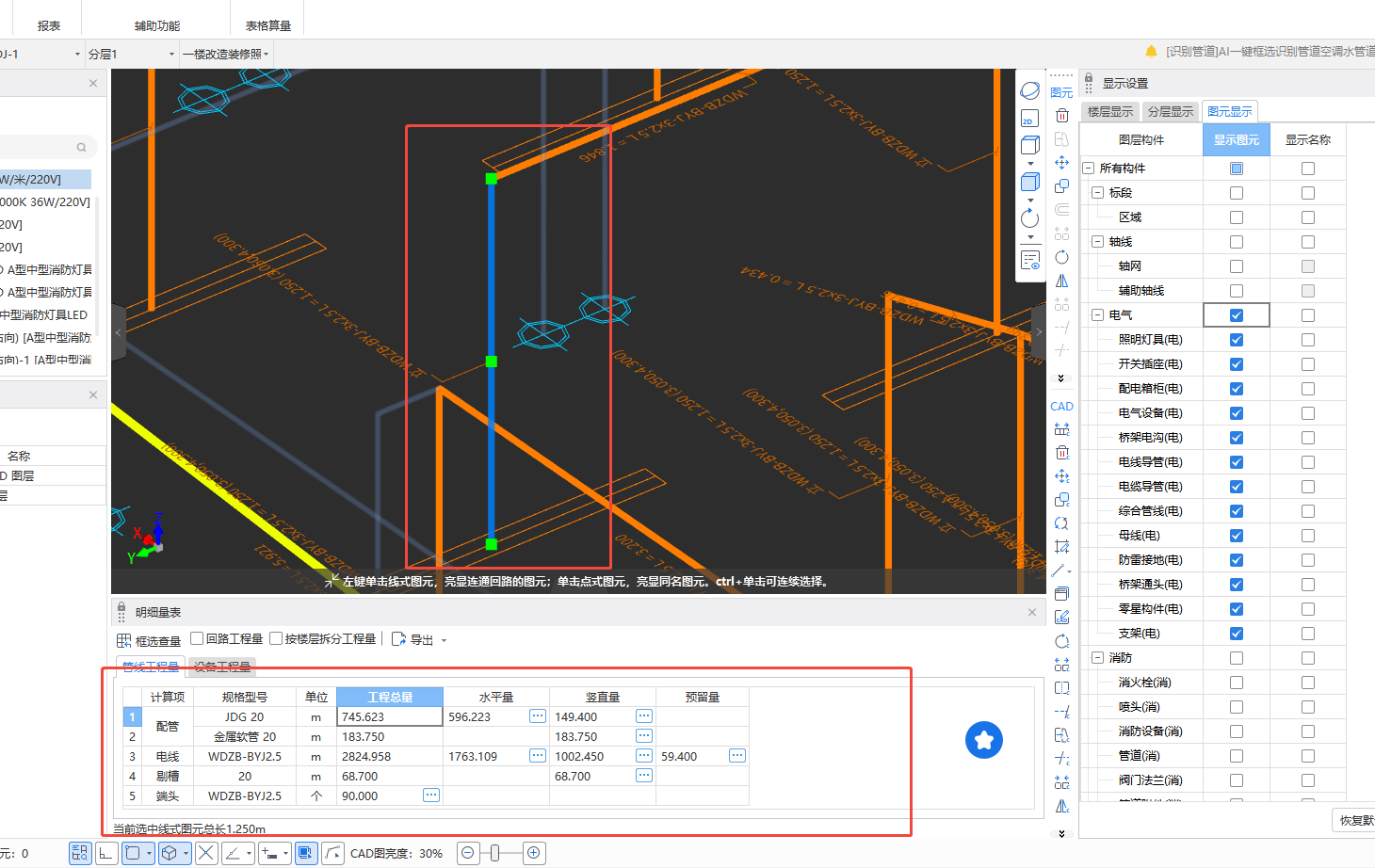Check 显示图元 for 轴网

click(1237, 266)
